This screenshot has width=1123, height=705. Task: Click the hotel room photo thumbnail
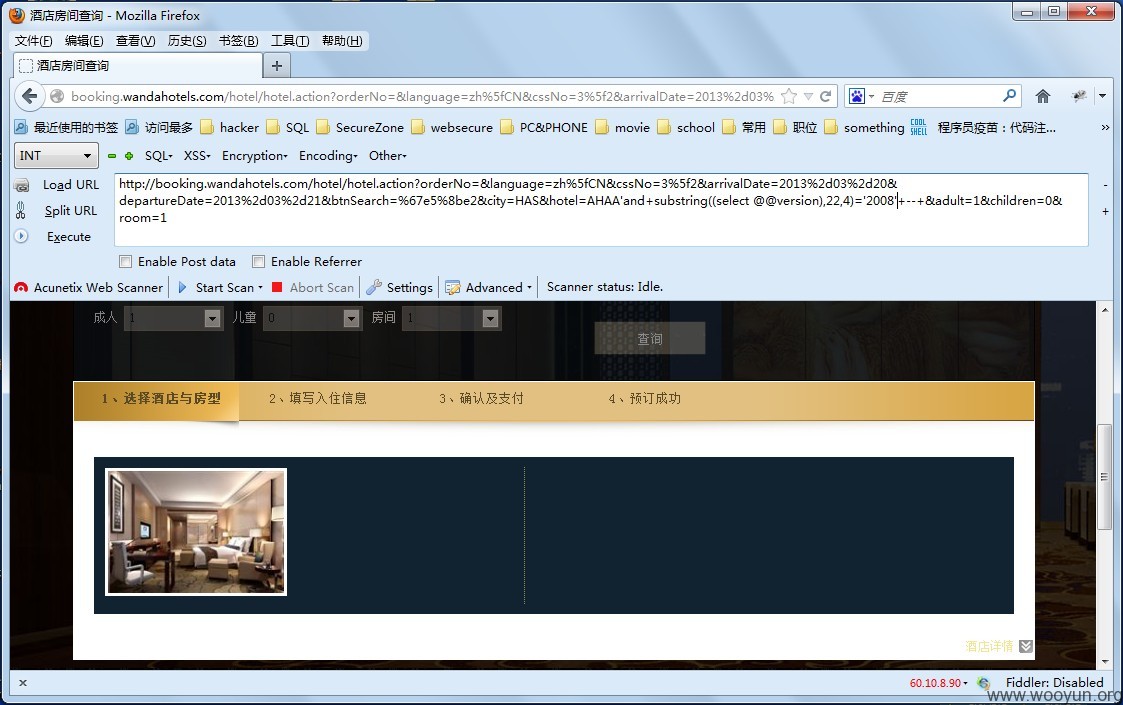click(196, 532)
